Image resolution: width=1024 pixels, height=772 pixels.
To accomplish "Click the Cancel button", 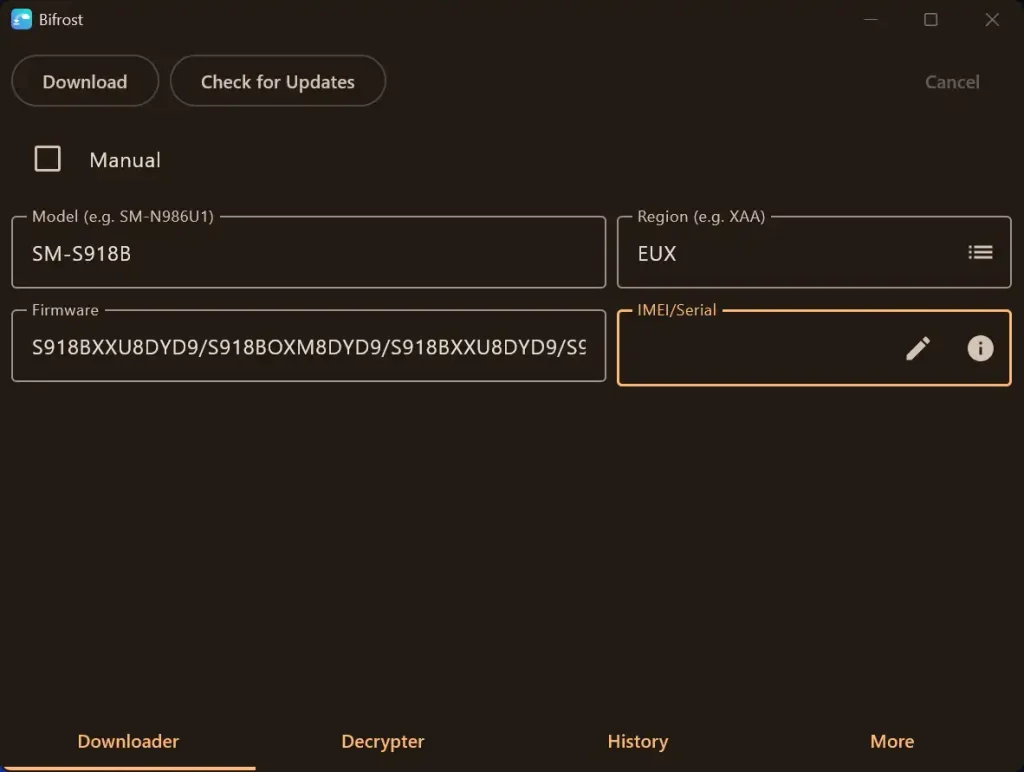I will coord(952,82).
